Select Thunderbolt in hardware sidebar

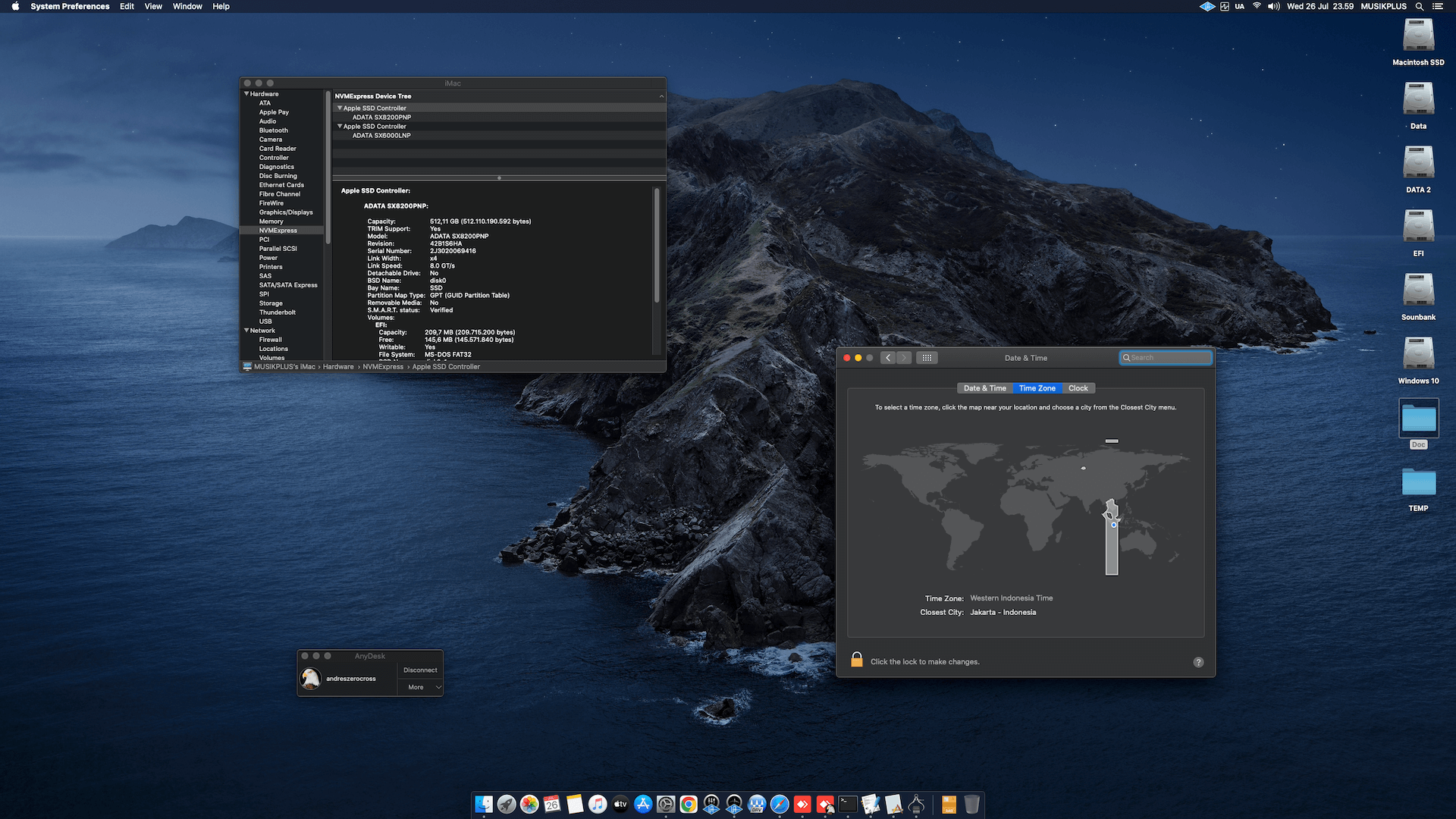(x=278, y=312)
